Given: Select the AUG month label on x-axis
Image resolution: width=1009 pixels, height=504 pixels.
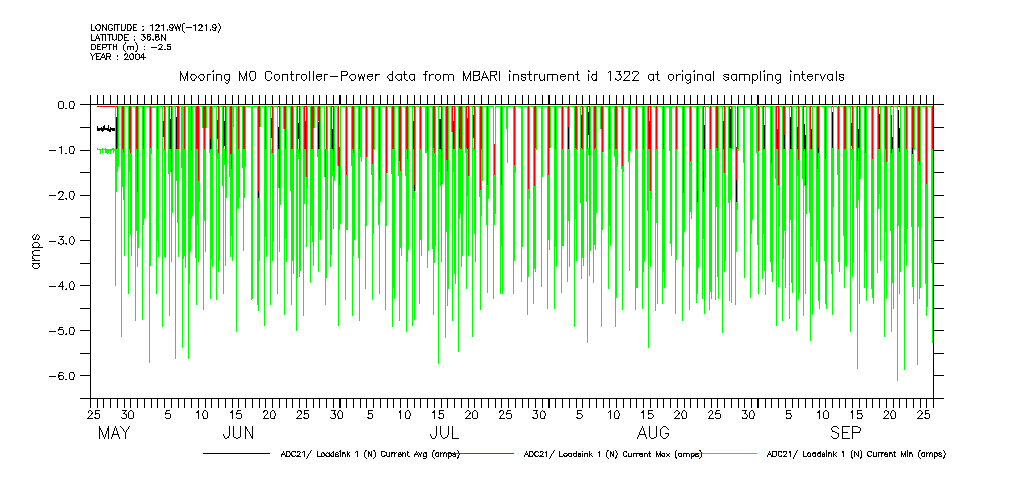Looking at the screenshot, I should coord(653,433).
